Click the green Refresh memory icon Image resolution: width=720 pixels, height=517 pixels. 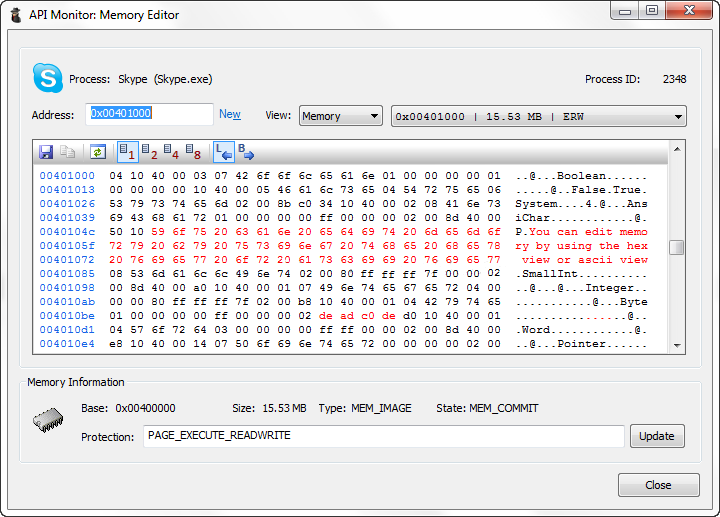click(x=97, y=152)
